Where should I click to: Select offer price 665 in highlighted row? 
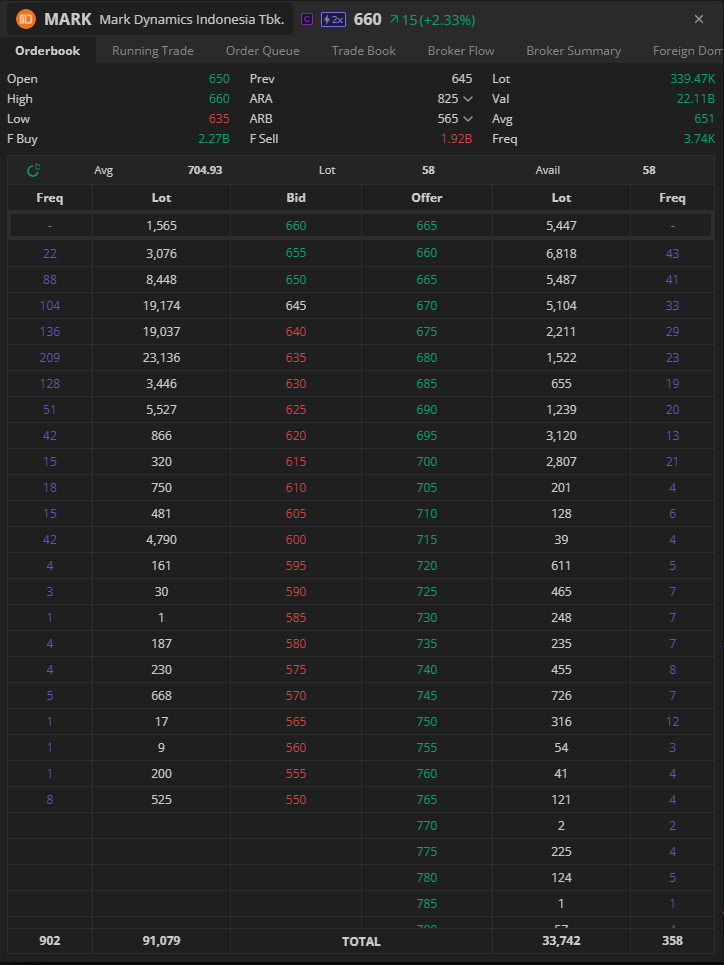[427, 226]
